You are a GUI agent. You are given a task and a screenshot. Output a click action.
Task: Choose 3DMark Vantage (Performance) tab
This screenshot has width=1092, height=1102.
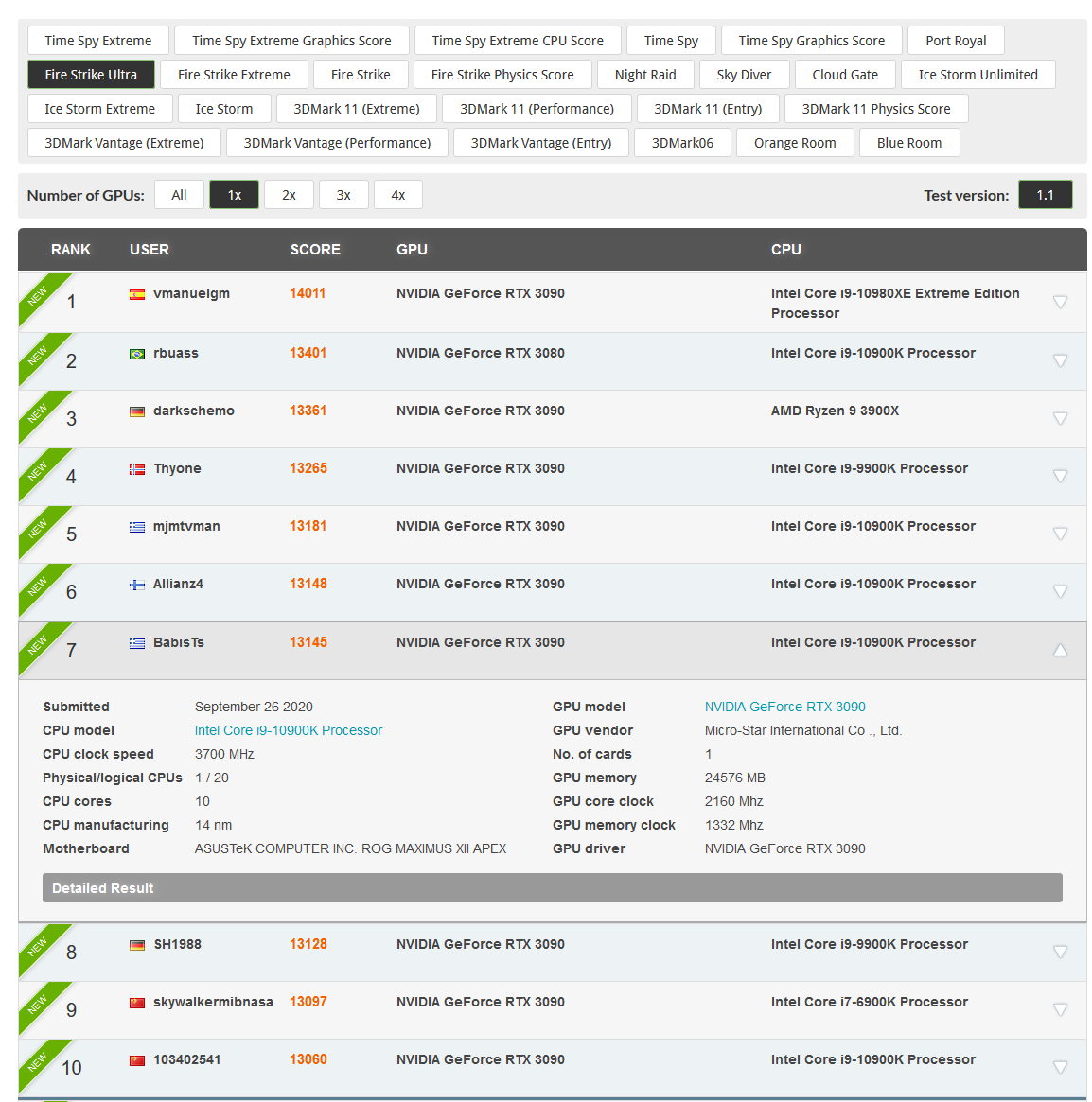338,143
